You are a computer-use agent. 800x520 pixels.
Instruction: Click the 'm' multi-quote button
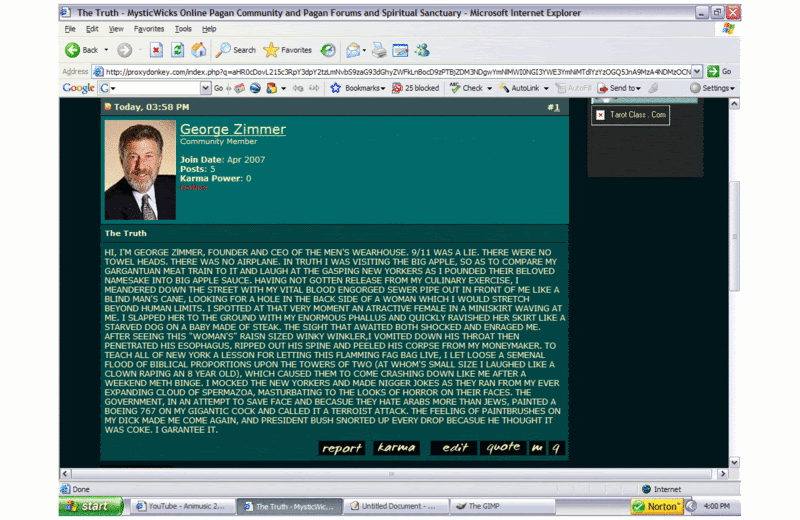[537, 448]
